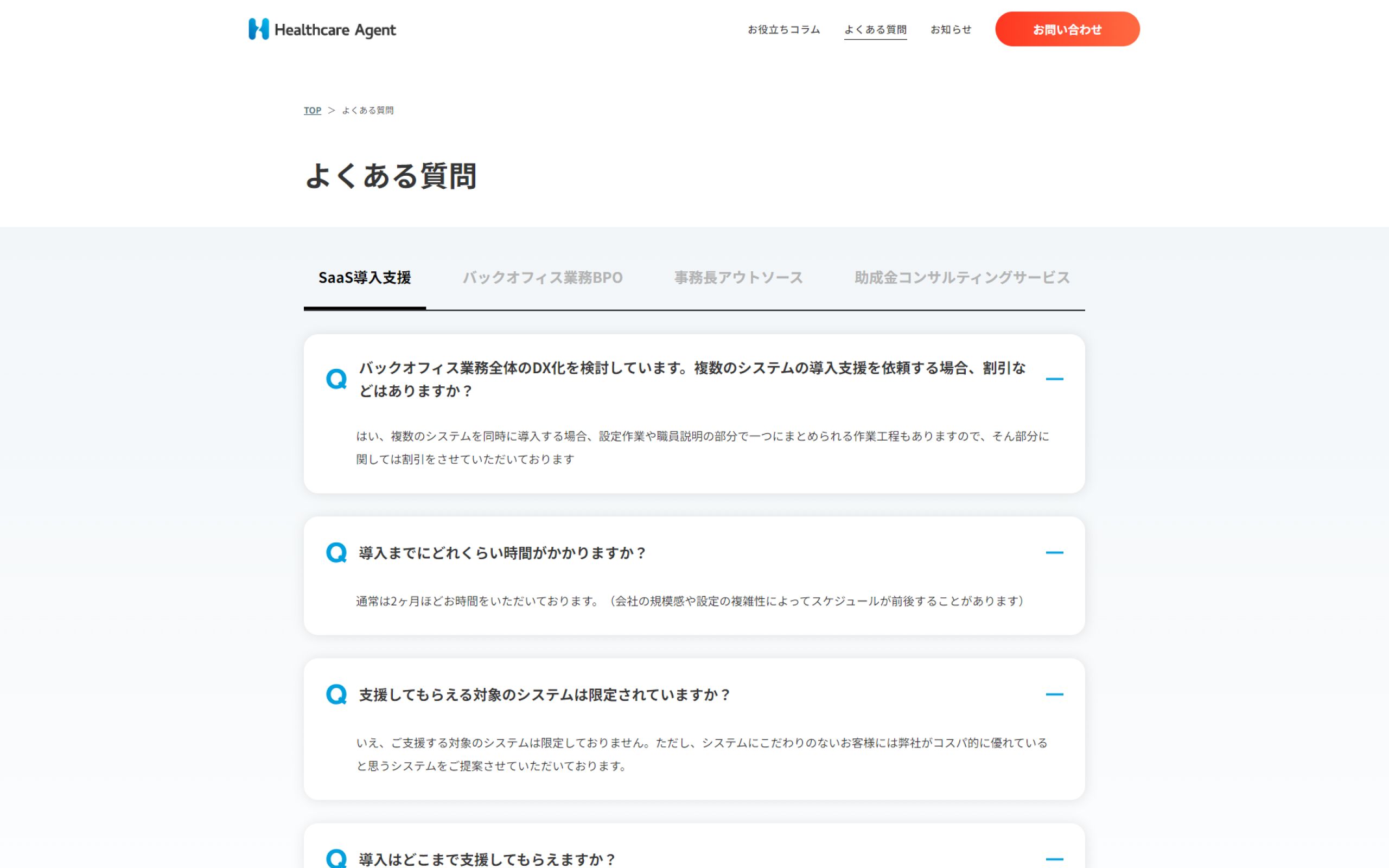Collapse the 支援してもらえる対象のシステム answer via minus icon
Screen dimensions: 1389x868
1054,694
